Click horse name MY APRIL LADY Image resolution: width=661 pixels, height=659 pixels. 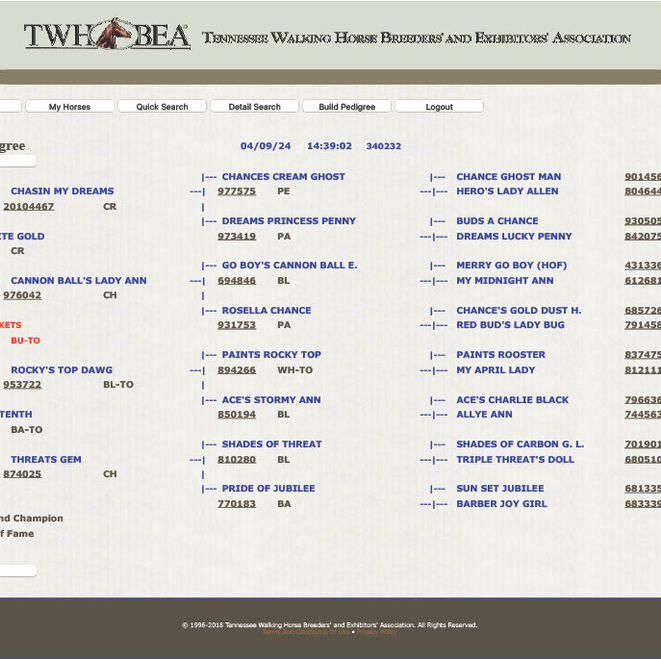[x=496, y=370]
